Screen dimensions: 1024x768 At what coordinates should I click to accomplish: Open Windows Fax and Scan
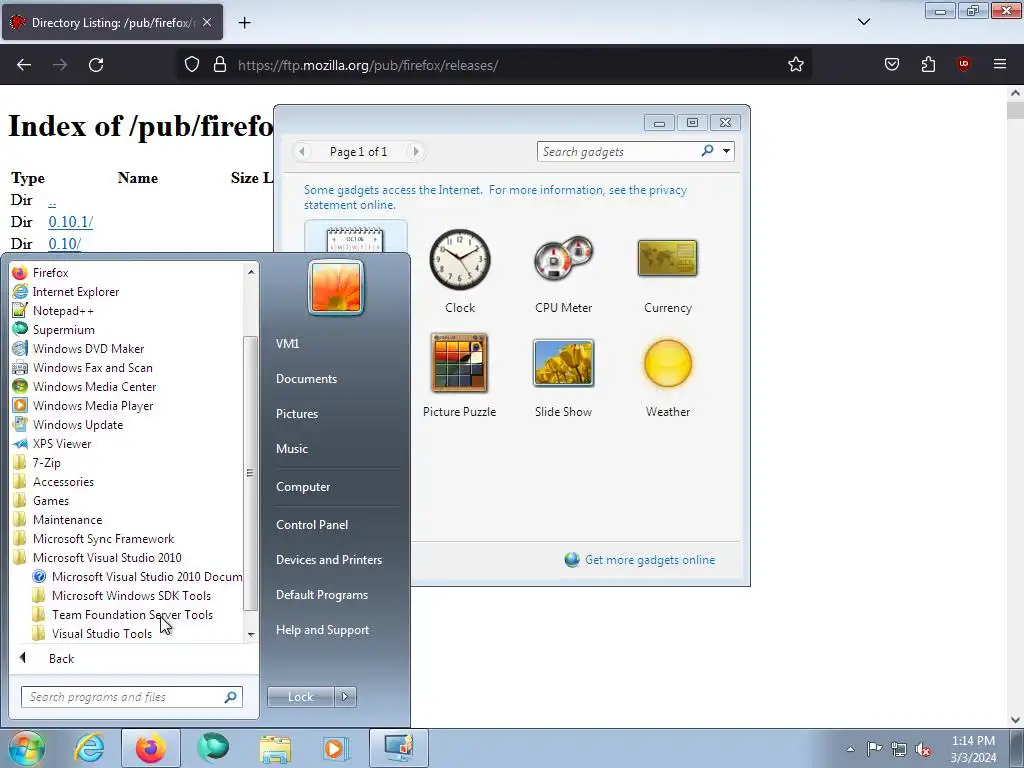click(x=92, y=367)
